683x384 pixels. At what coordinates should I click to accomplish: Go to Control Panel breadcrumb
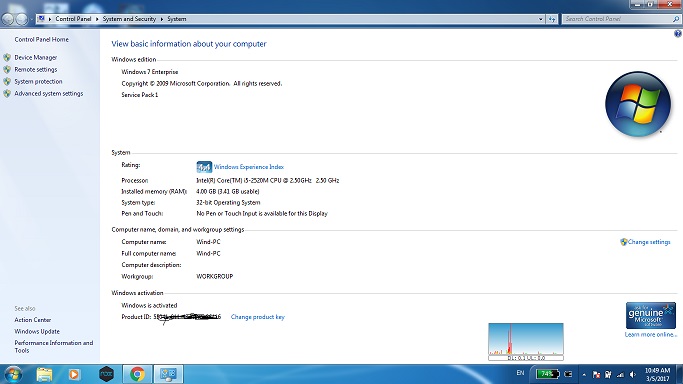tap(73, 19)
